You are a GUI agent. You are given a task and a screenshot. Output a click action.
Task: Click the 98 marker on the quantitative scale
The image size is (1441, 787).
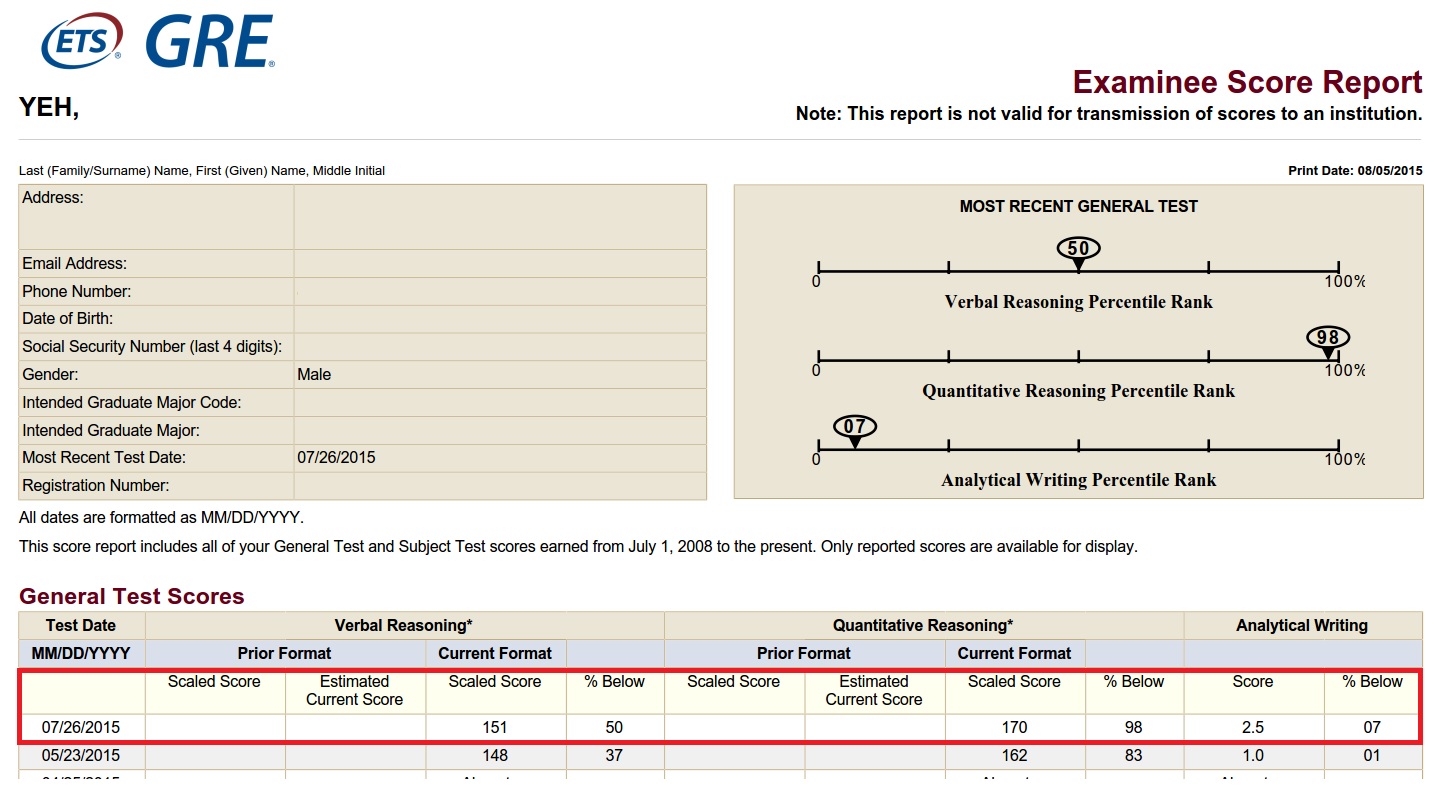click(1328, 338)
